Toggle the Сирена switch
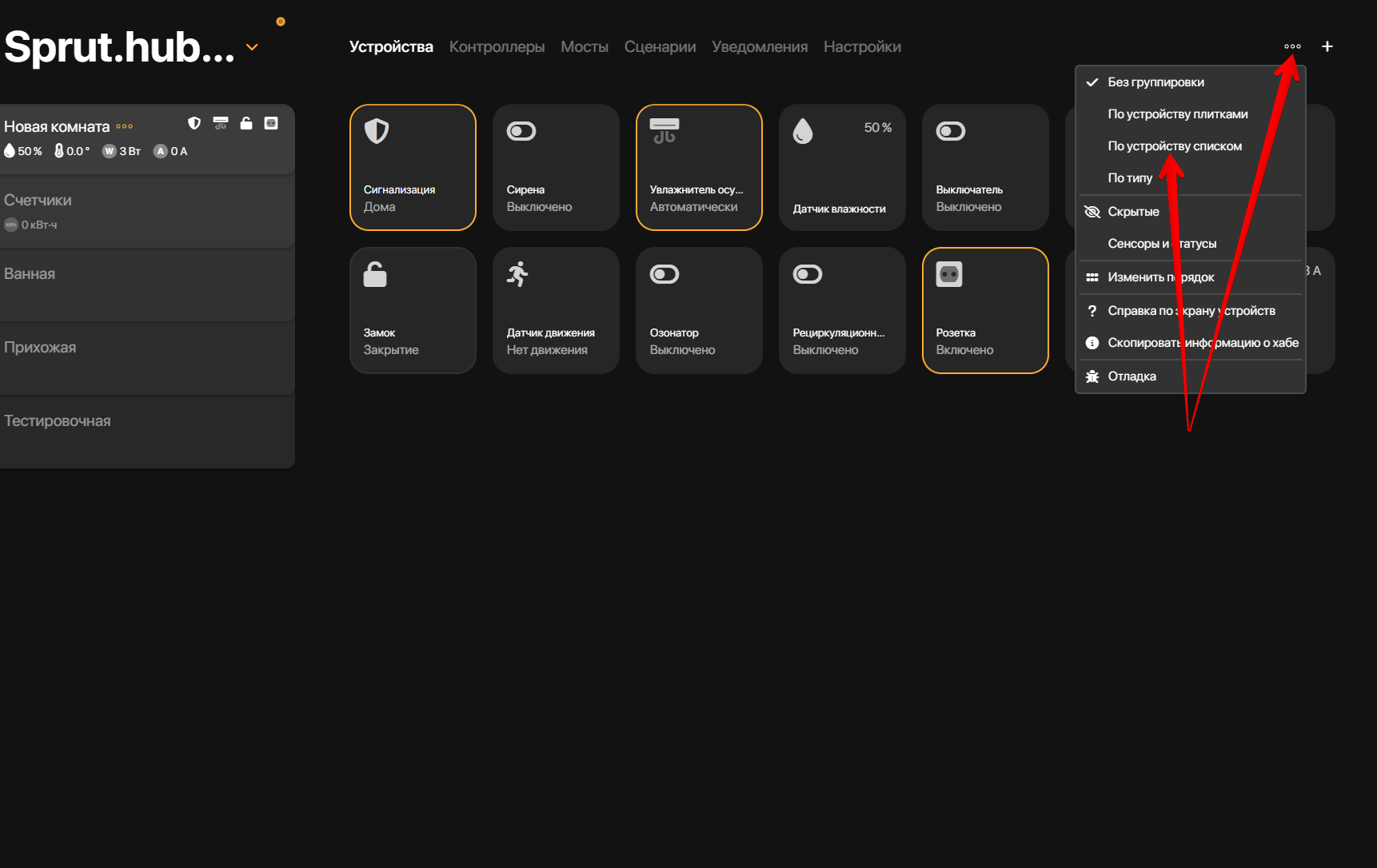This screenshot has height=868, width=1377. pos(521,131)
